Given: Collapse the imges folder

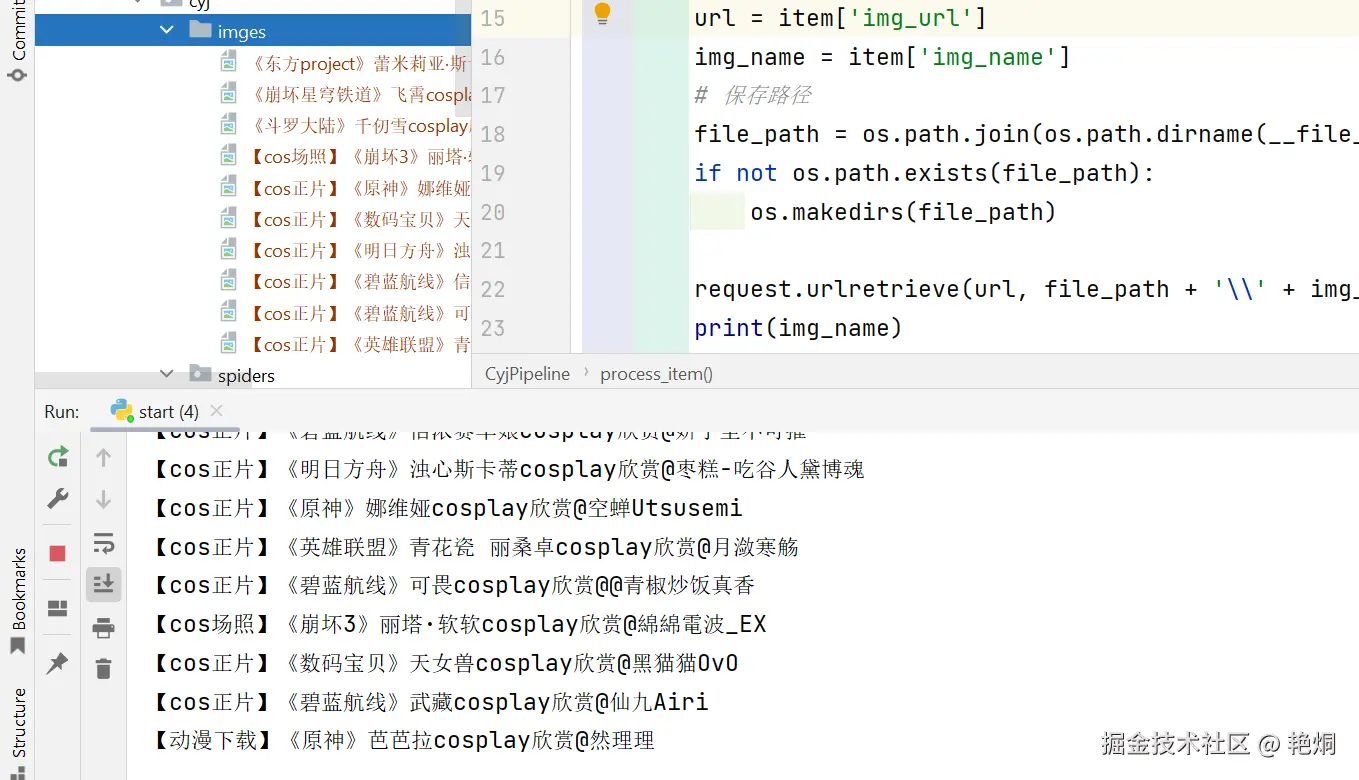Looking at the screenshot, I should coord(166,30).
